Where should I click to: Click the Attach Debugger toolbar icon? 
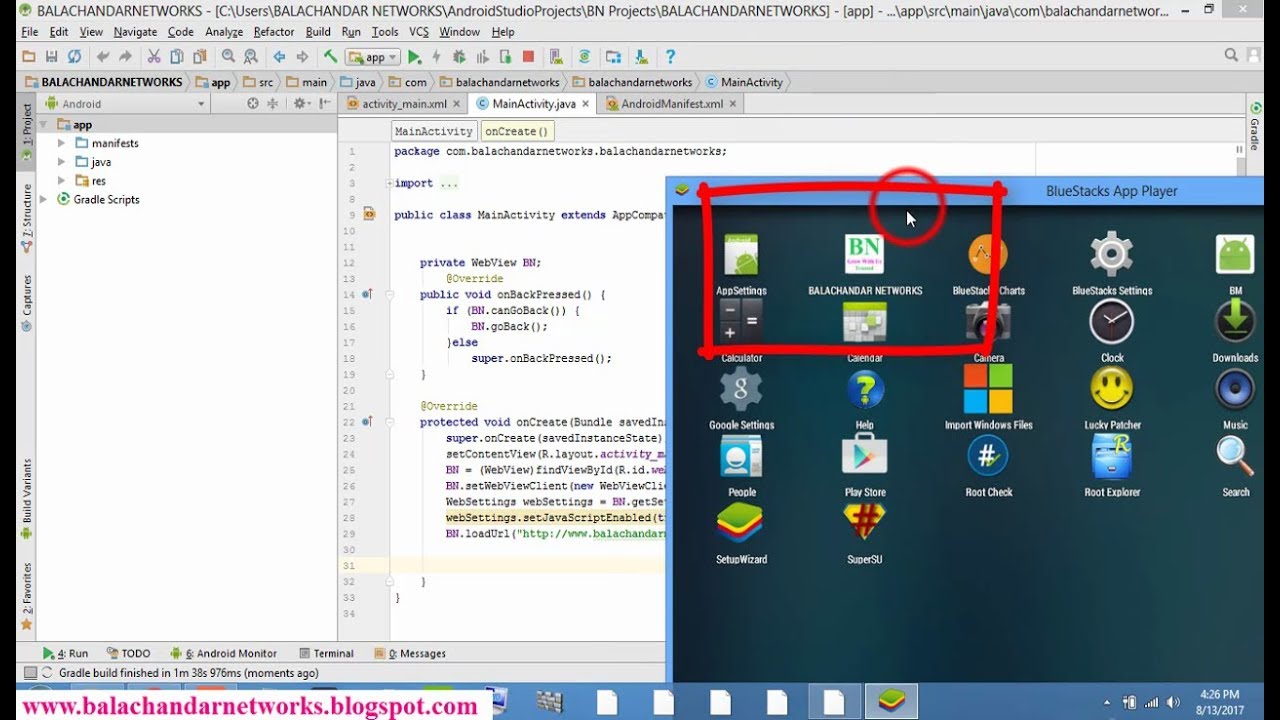pos(506,57)
